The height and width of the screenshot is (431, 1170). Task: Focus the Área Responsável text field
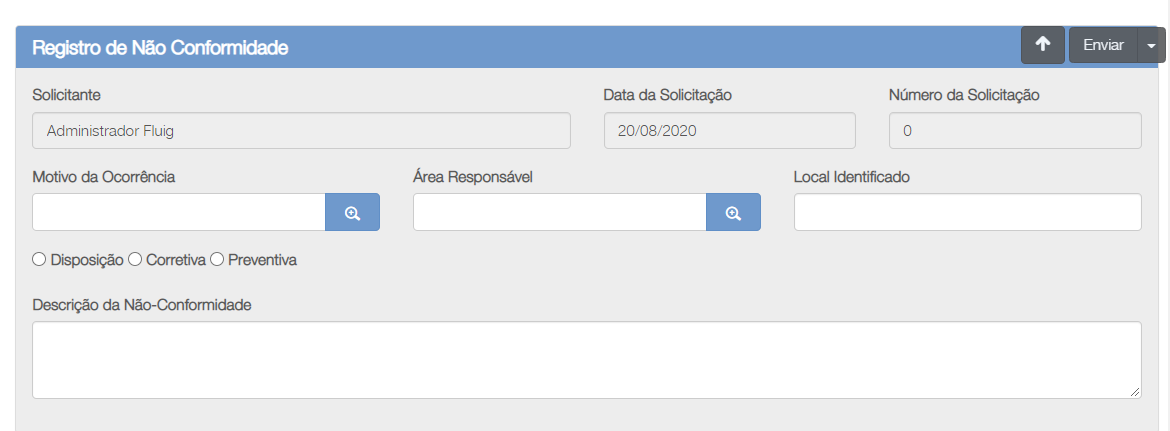tap(560, 213)
